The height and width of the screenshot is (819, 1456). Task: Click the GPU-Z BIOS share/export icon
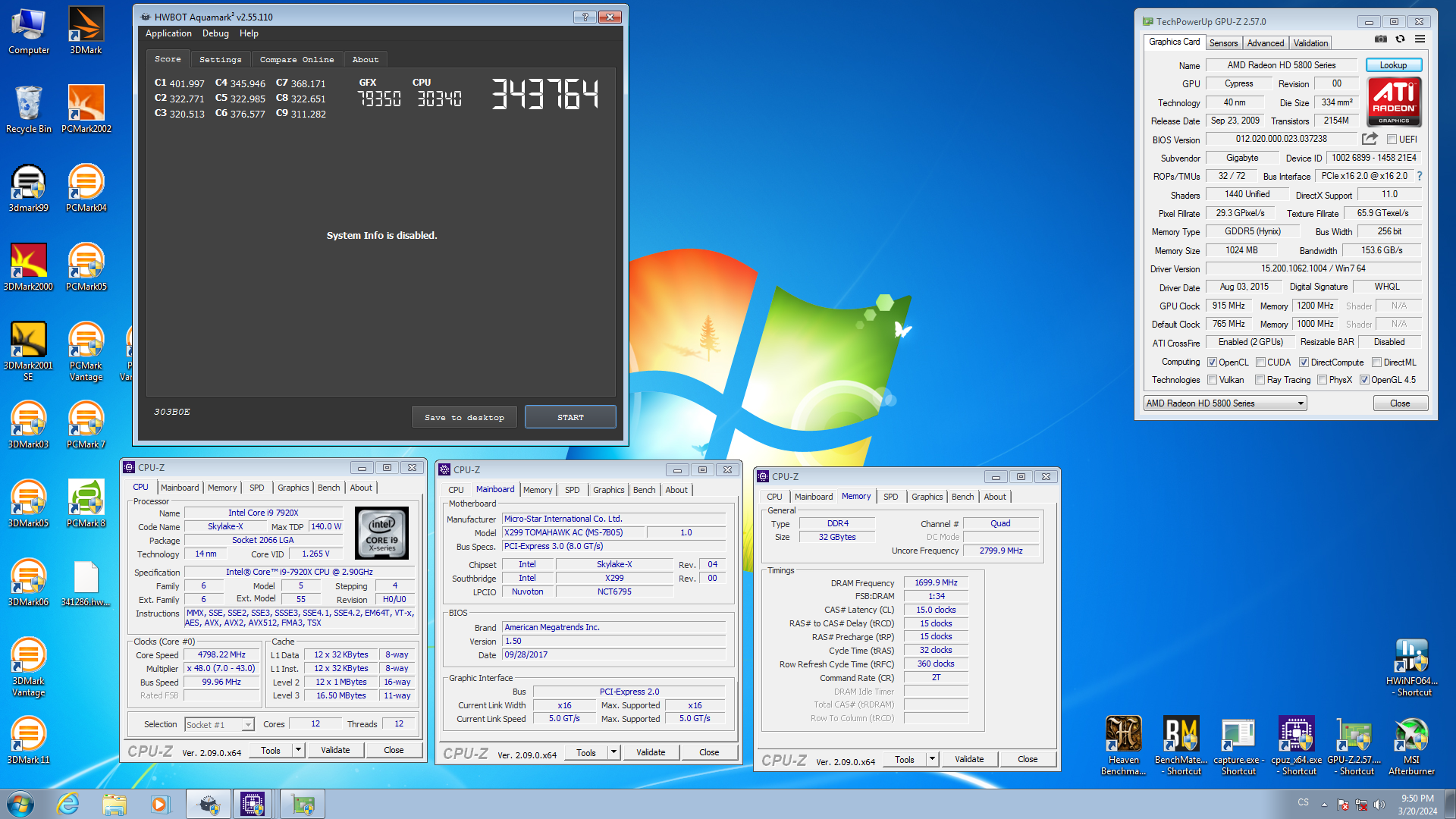click(x=1370, y=139)
